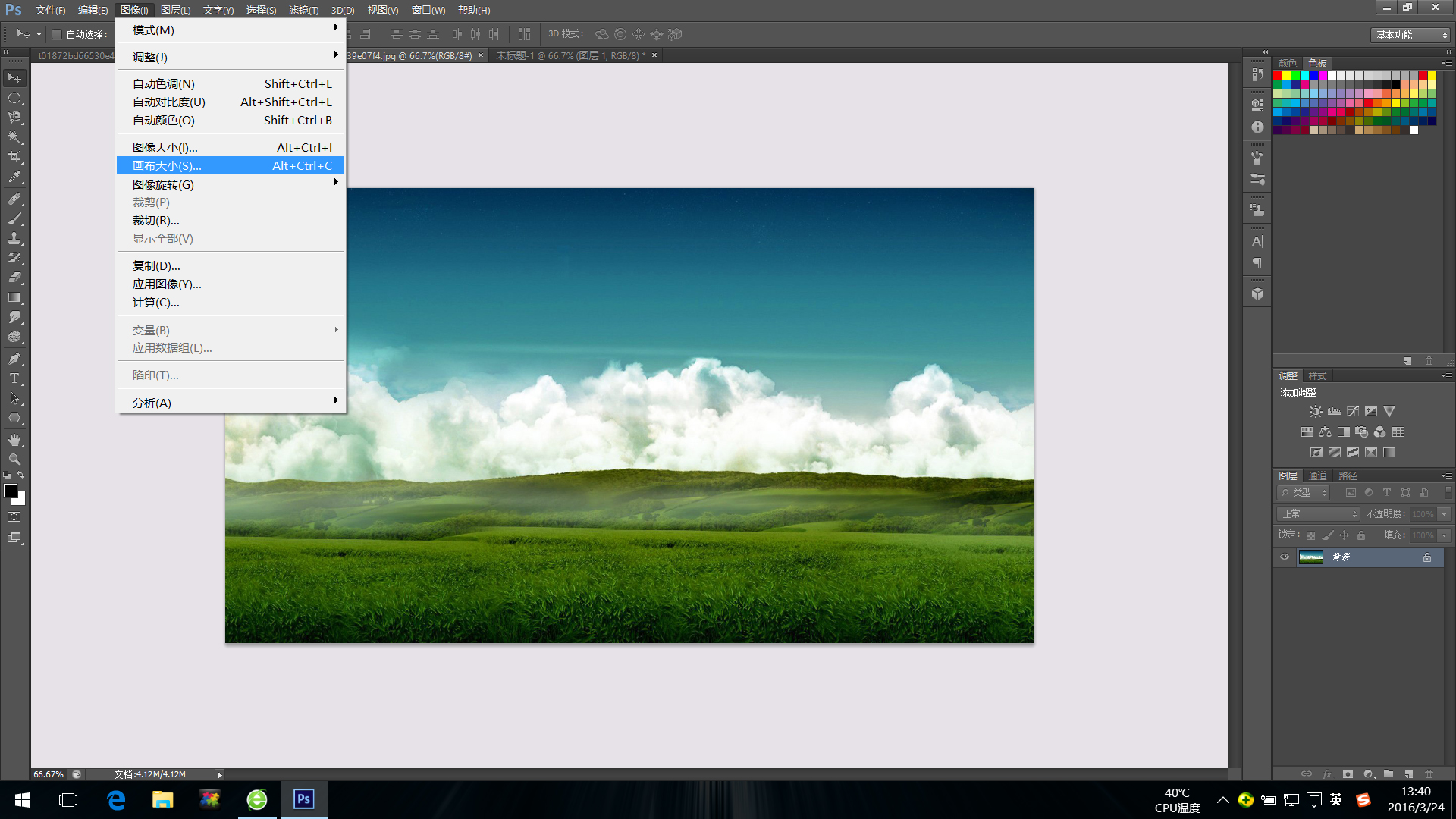
Task: Toggle quick mask mode icon
Action: click(14, 517)
